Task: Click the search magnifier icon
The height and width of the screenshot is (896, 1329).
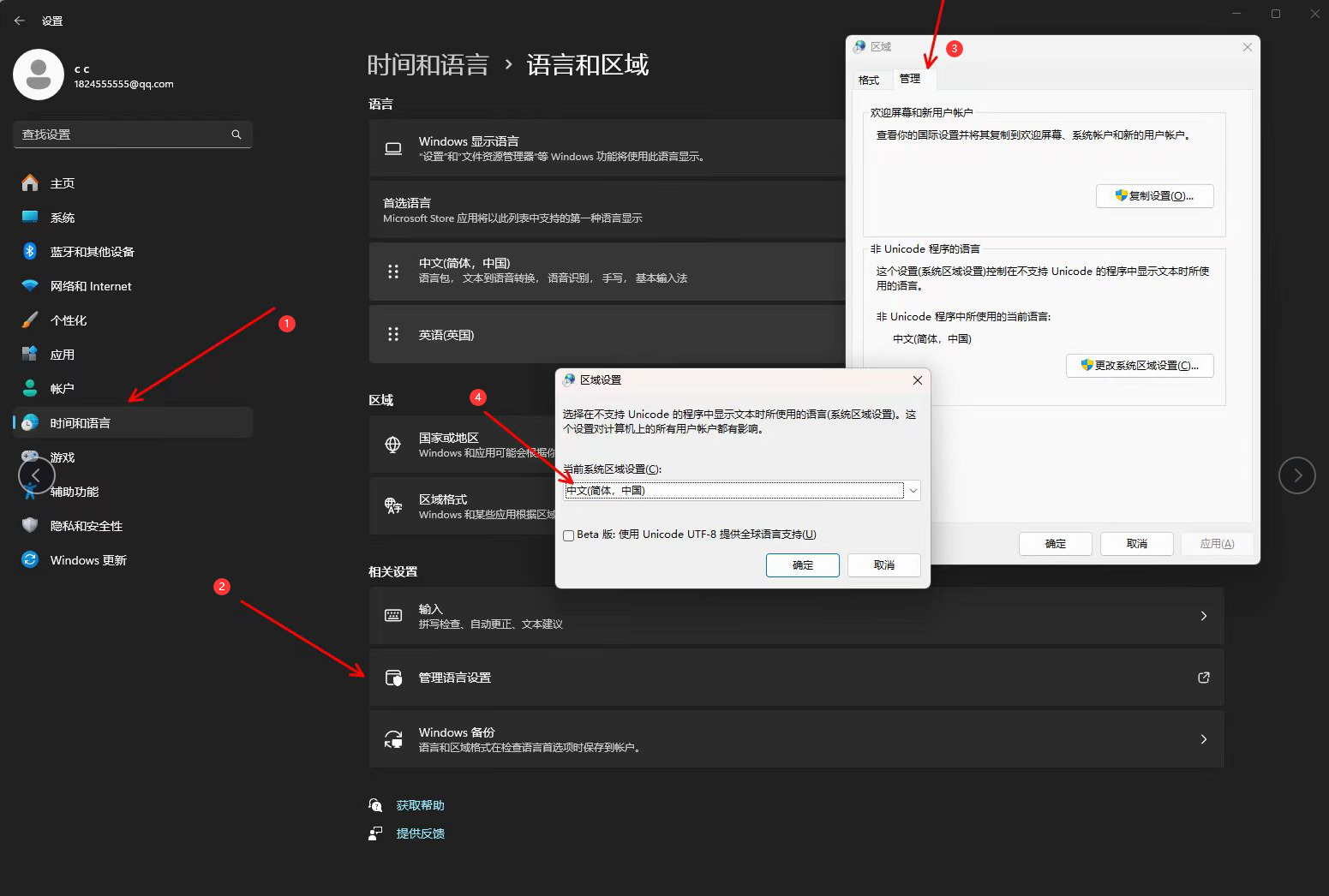Action: pos(236,134)
